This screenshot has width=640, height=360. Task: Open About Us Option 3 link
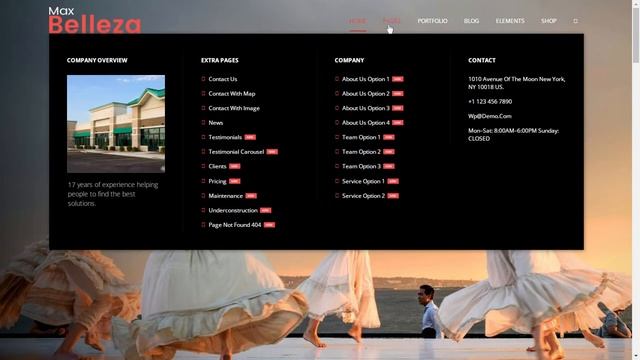366,108
